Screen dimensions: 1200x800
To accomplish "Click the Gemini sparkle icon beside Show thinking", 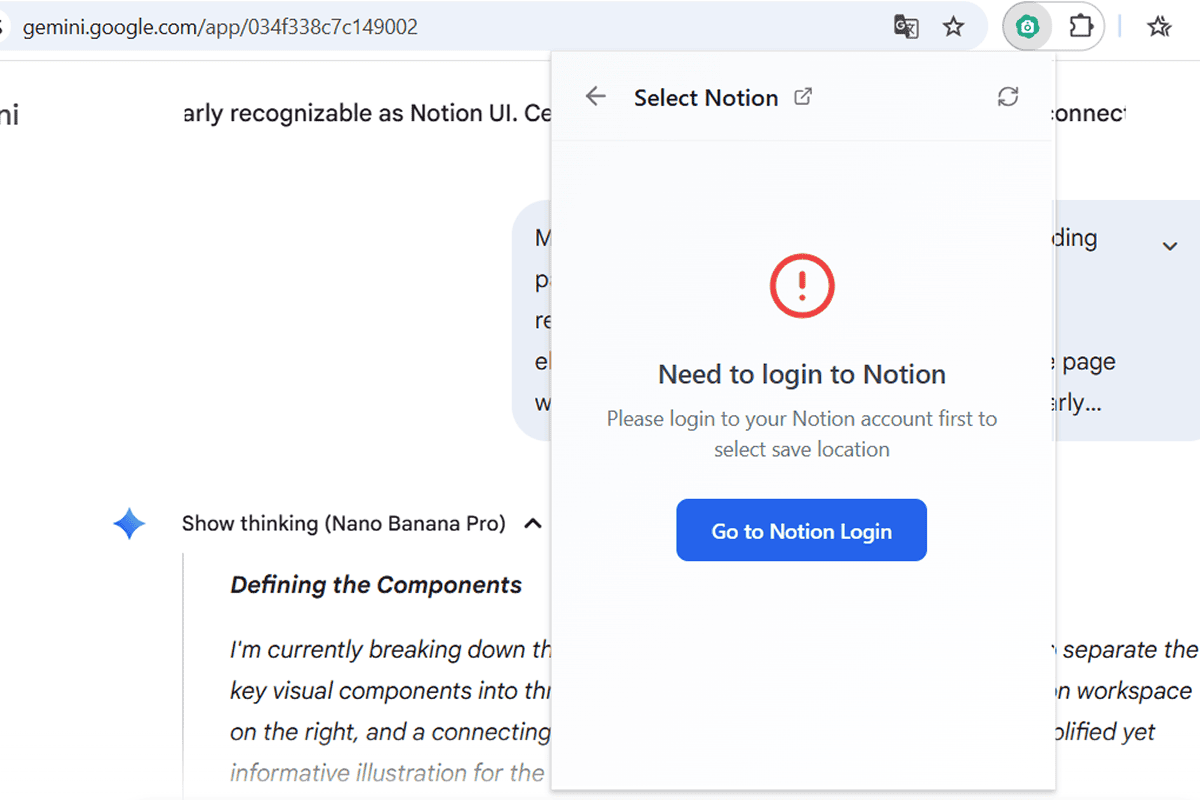I will tap(129, 522).
